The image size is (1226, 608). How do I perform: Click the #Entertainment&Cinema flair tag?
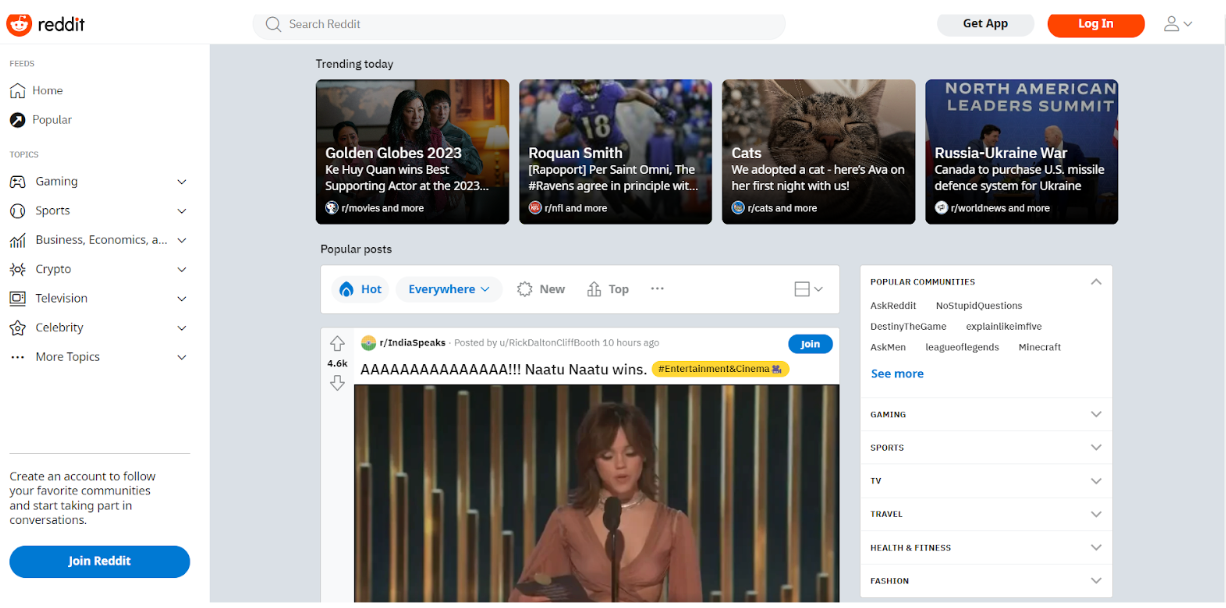[x=720, y=369]
